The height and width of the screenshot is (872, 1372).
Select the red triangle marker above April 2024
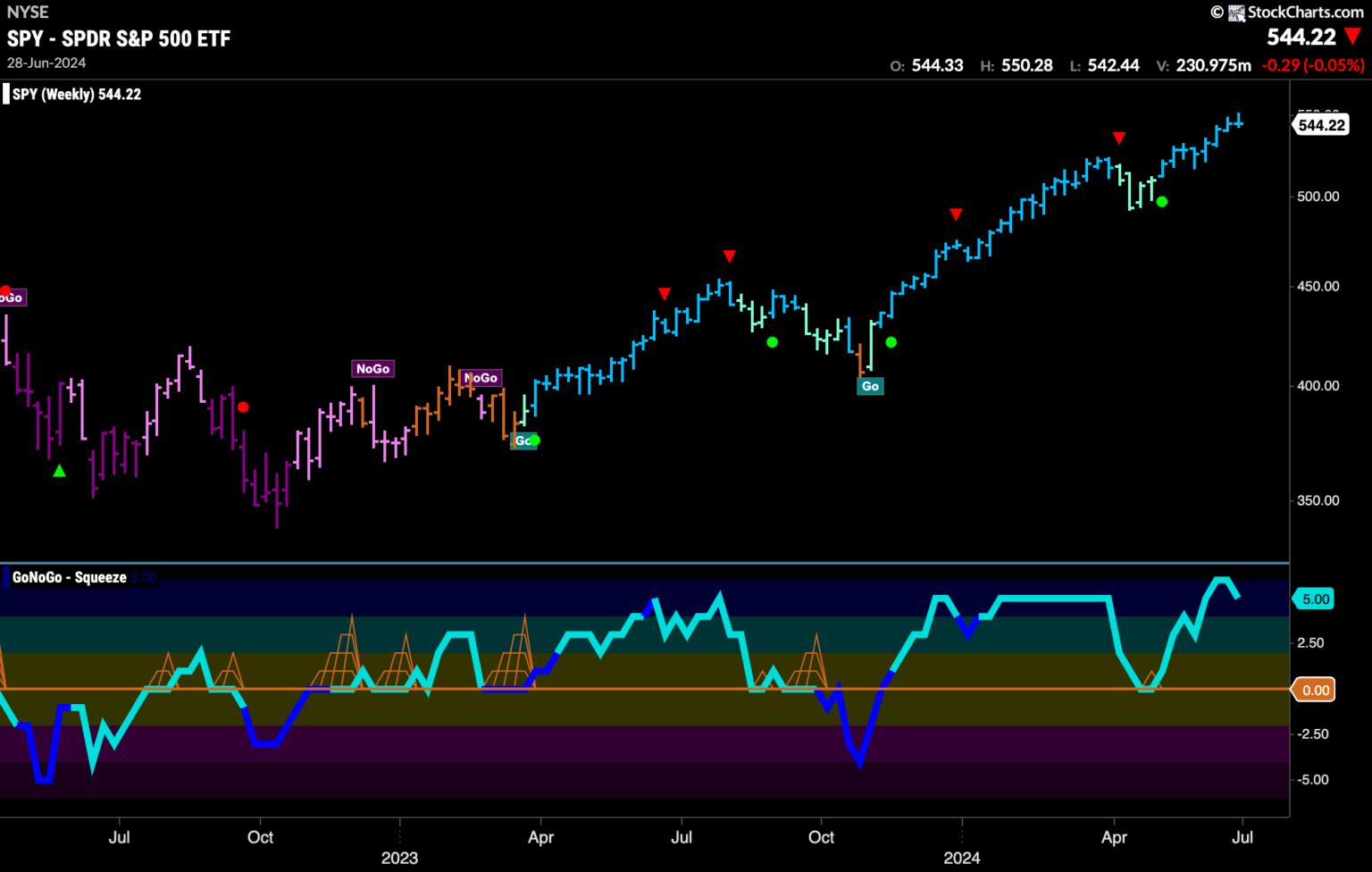click(x=1118, y=138)
